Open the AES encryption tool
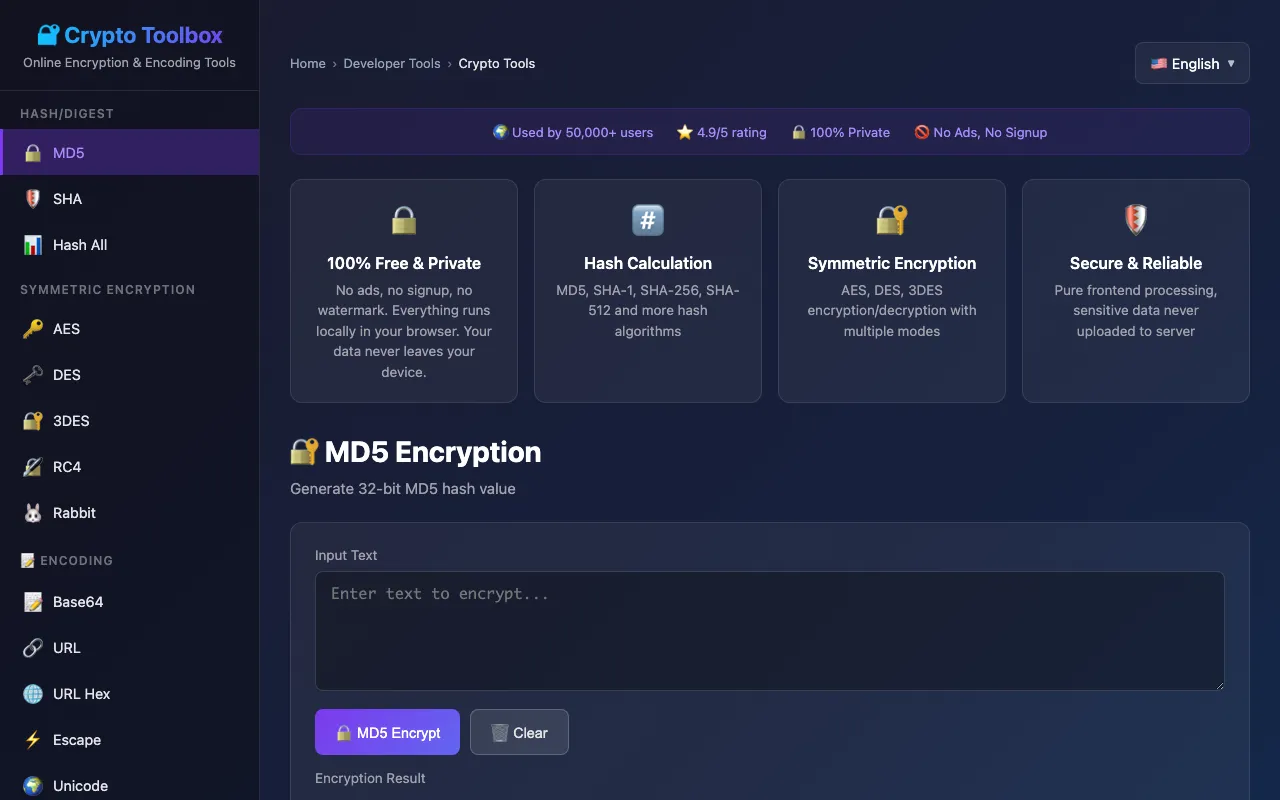This screenshot has width=1280, height=800. (130, 329)
